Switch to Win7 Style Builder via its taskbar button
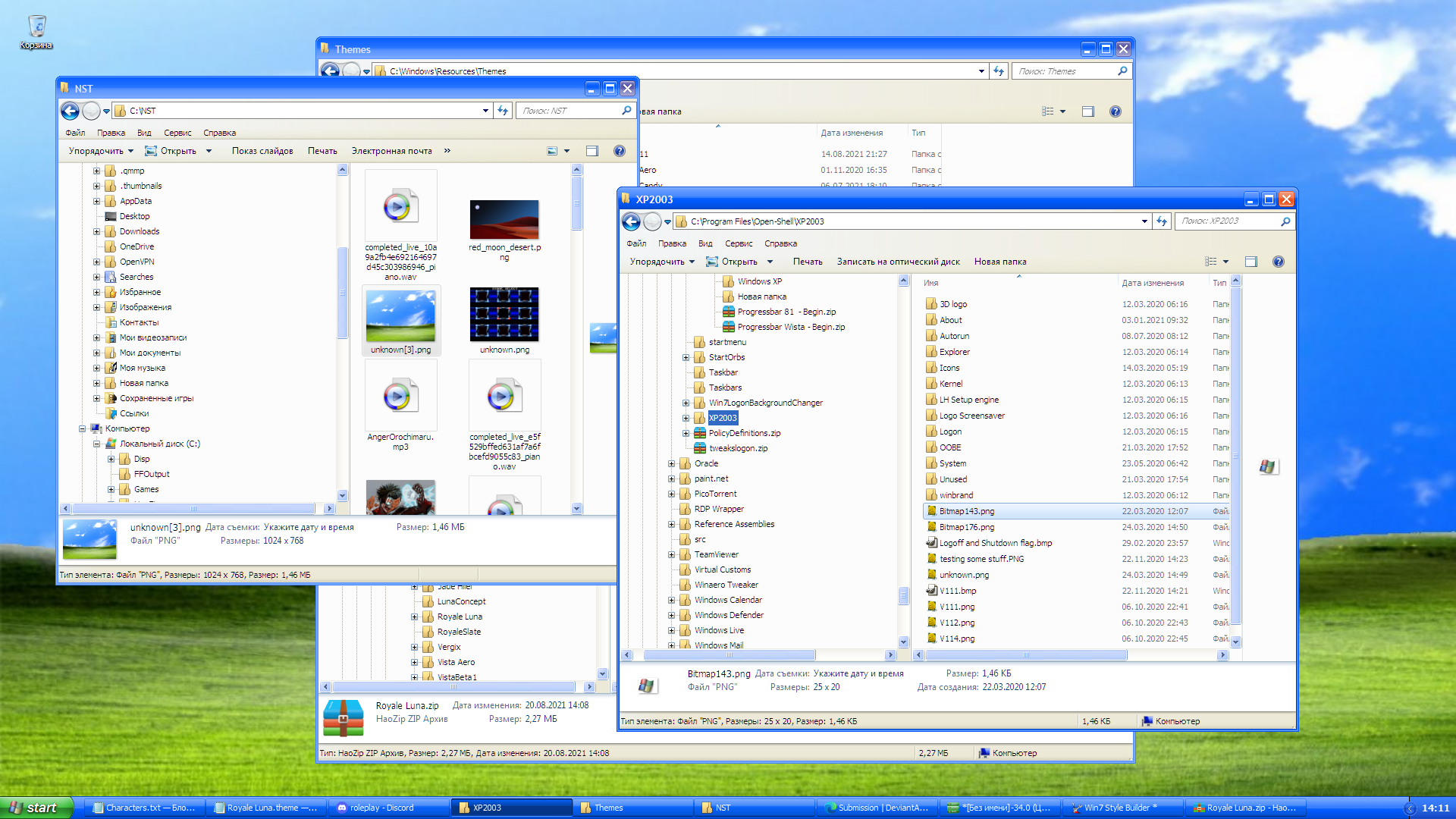The image size is (1456, 819). point(1115,808)
